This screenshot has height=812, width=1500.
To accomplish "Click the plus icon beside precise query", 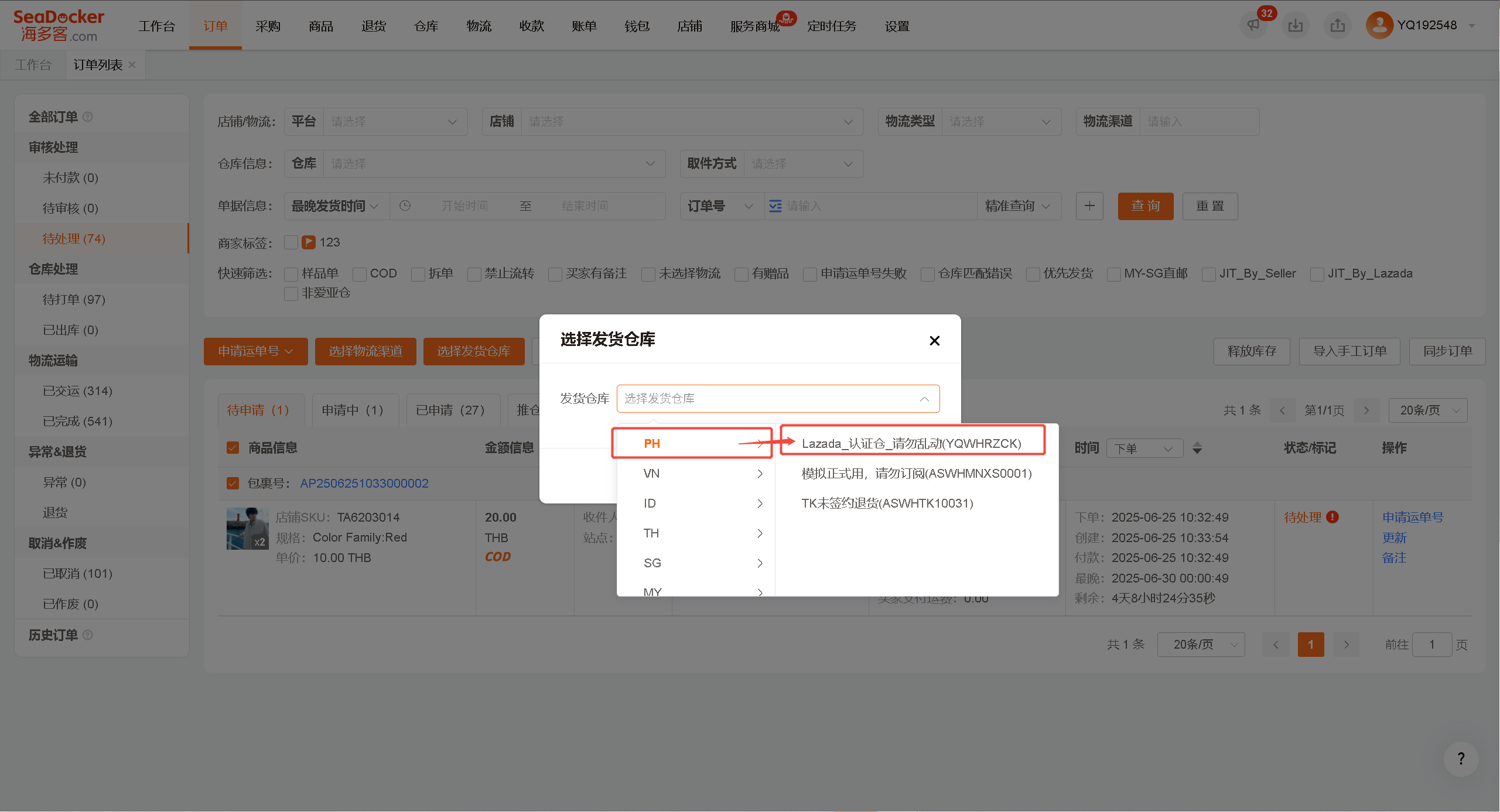I will click(1089, 206).
